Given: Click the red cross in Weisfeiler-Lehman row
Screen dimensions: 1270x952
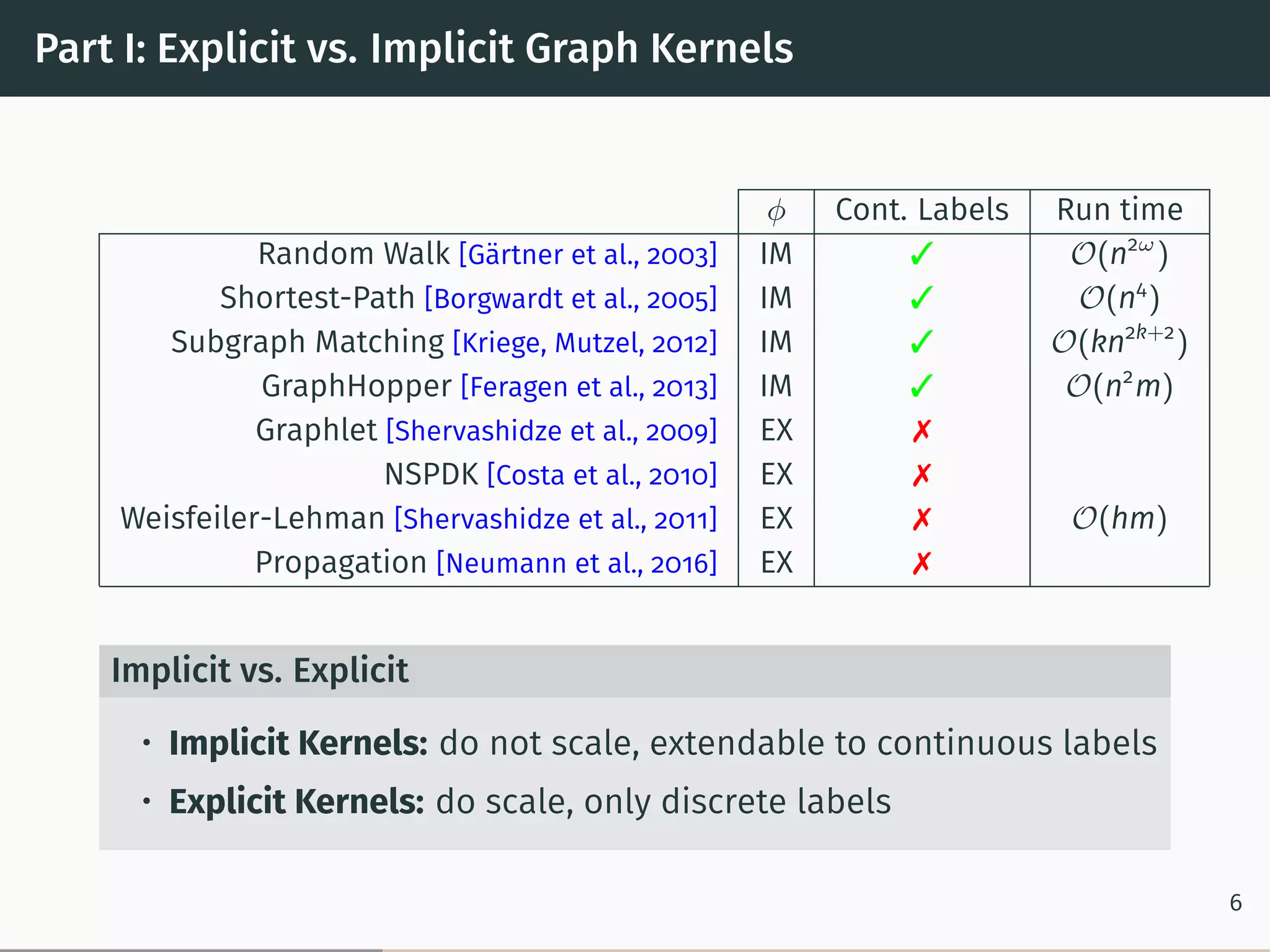Looking at the screenshot, I should pyautogui.click(x=921, y=519).
